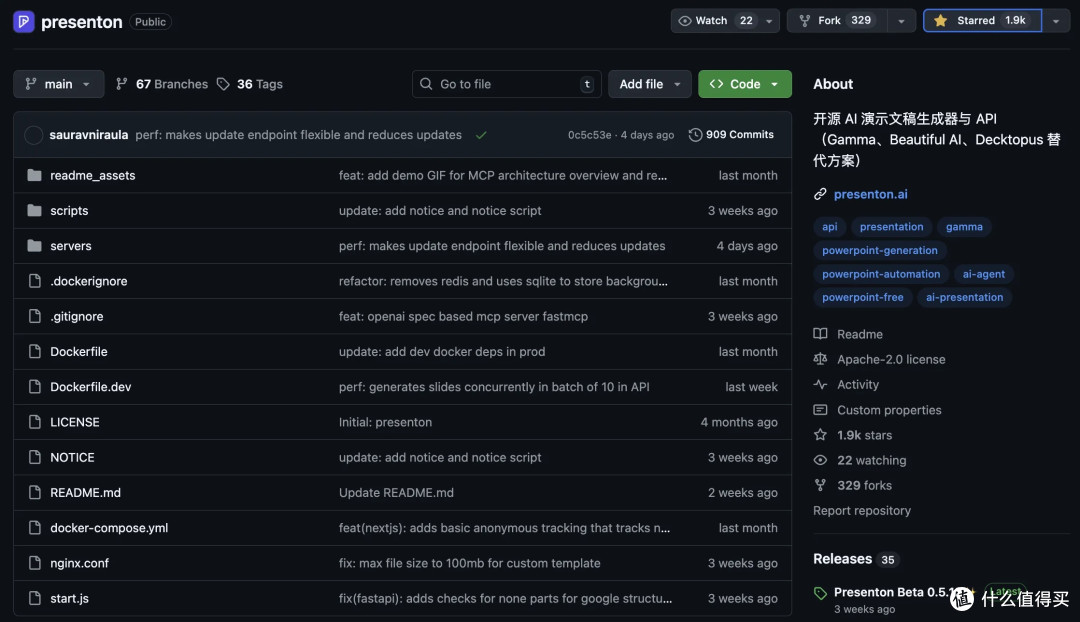Click the Fork 329 button
The height and width of the screenshot is (622, 1080).
pos(837,21)
